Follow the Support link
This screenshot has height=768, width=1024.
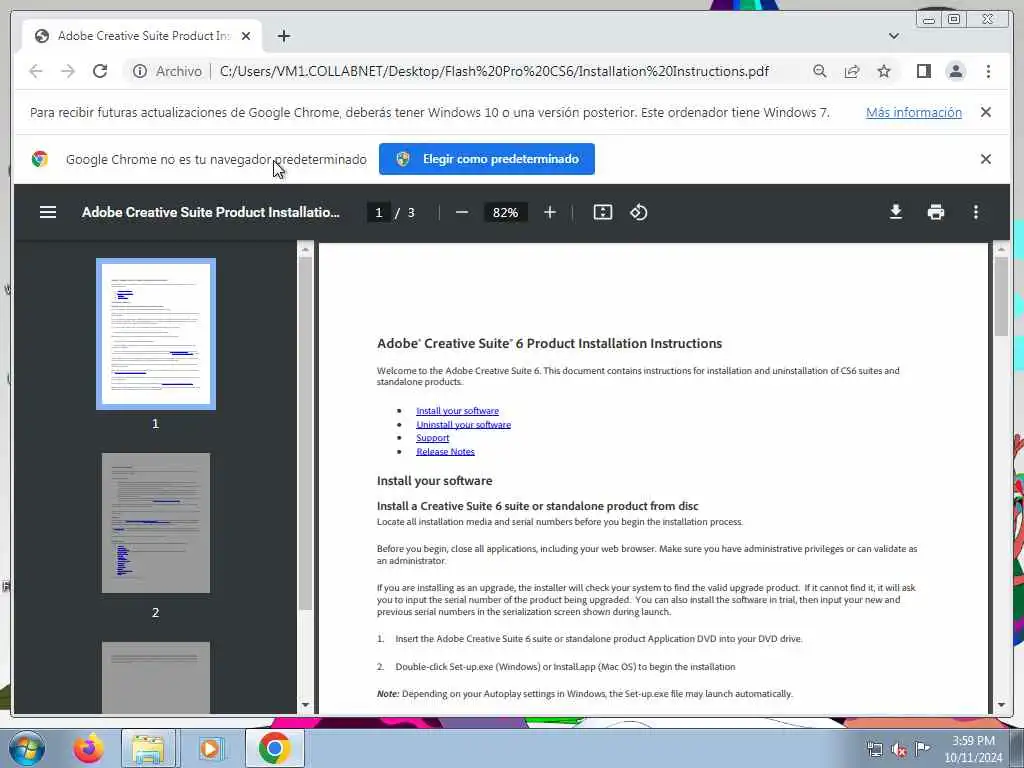432,438
